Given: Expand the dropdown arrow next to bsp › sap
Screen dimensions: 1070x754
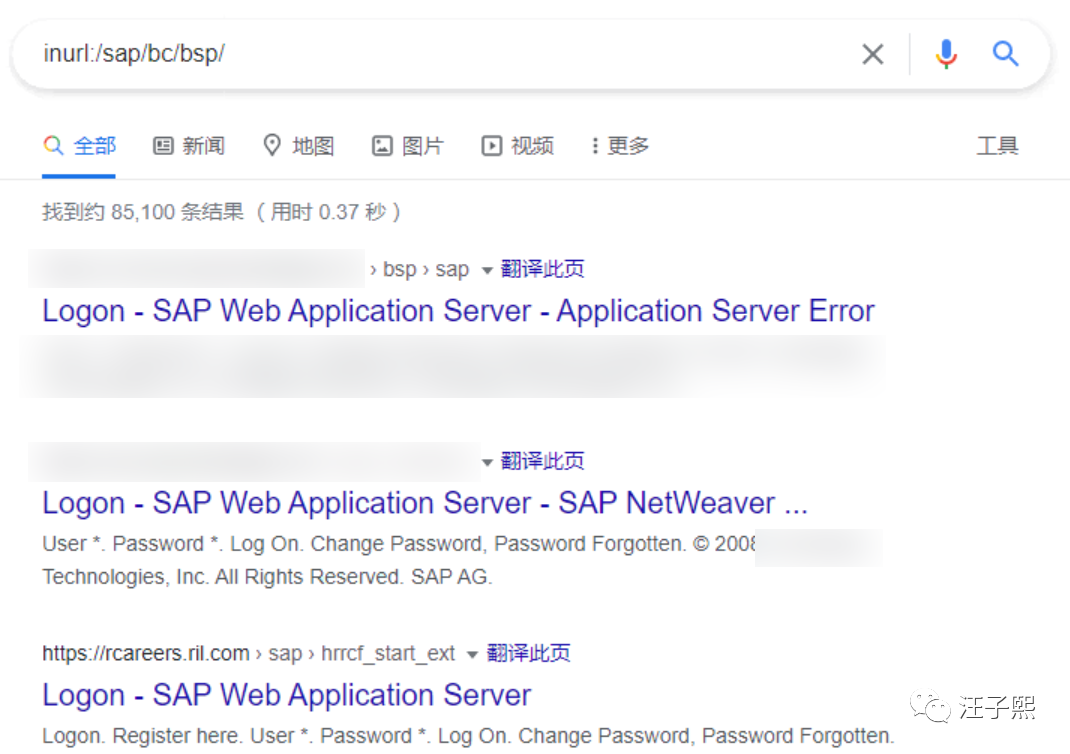Looking at the screenshot, I should [x=487, y=270].
